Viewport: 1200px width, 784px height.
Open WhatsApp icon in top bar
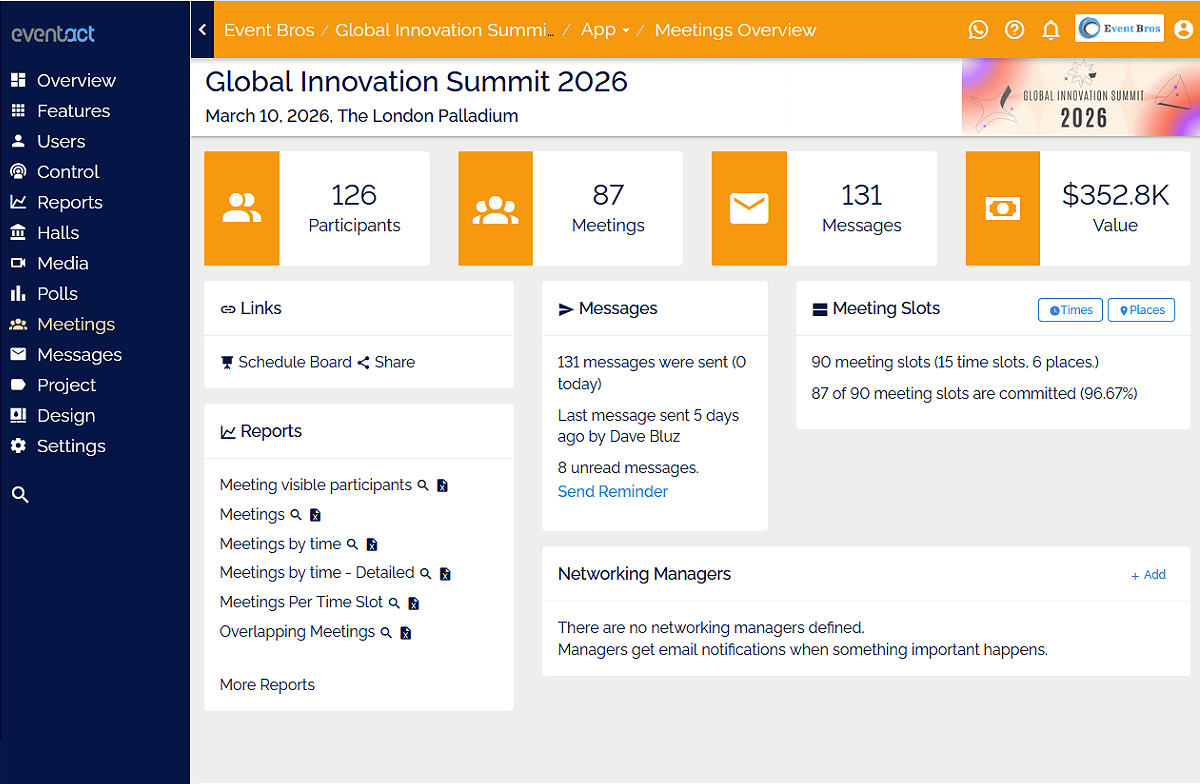tap(978, 30)
